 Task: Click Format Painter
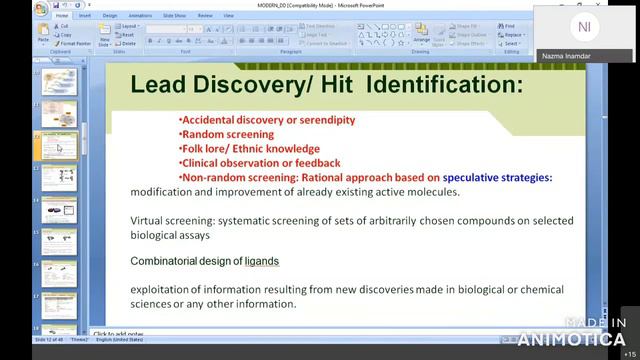click(x=73, y=44)
